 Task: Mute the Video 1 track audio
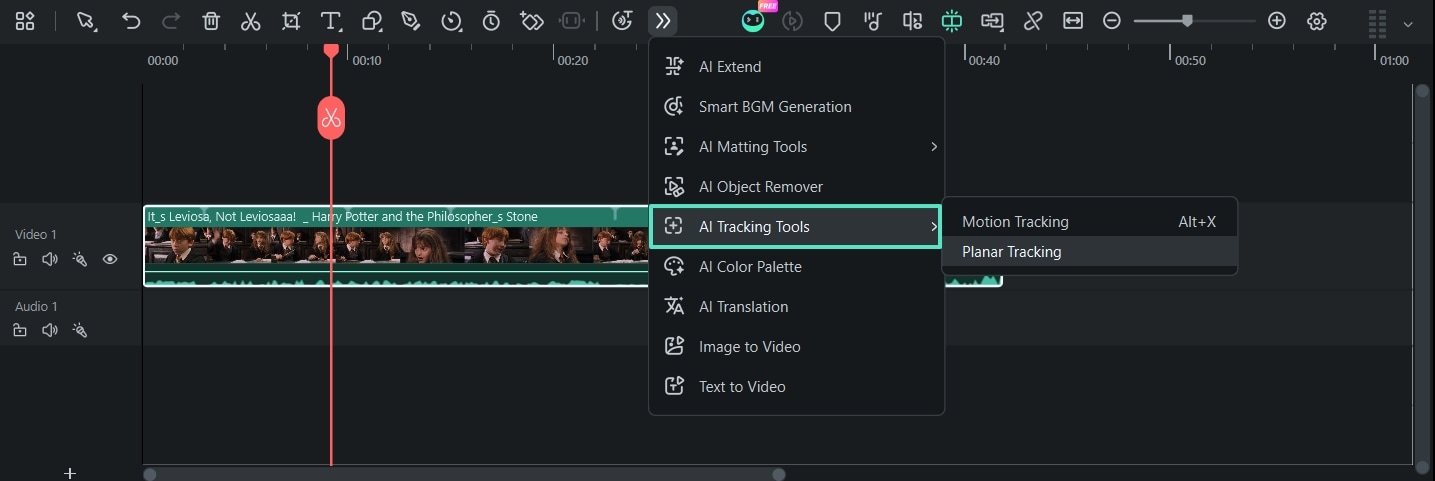point(50,259)
